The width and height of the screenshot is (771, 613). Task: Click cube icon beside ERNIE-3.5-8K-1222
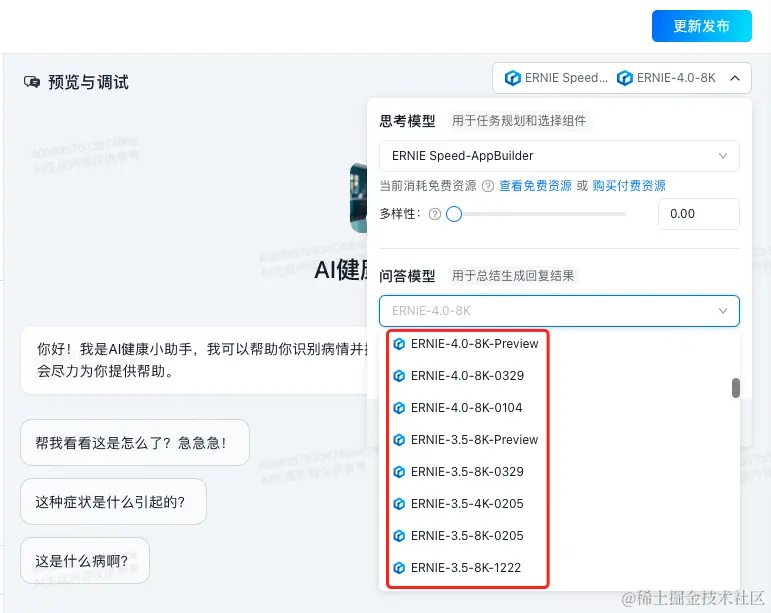click(x=399, y=568)
